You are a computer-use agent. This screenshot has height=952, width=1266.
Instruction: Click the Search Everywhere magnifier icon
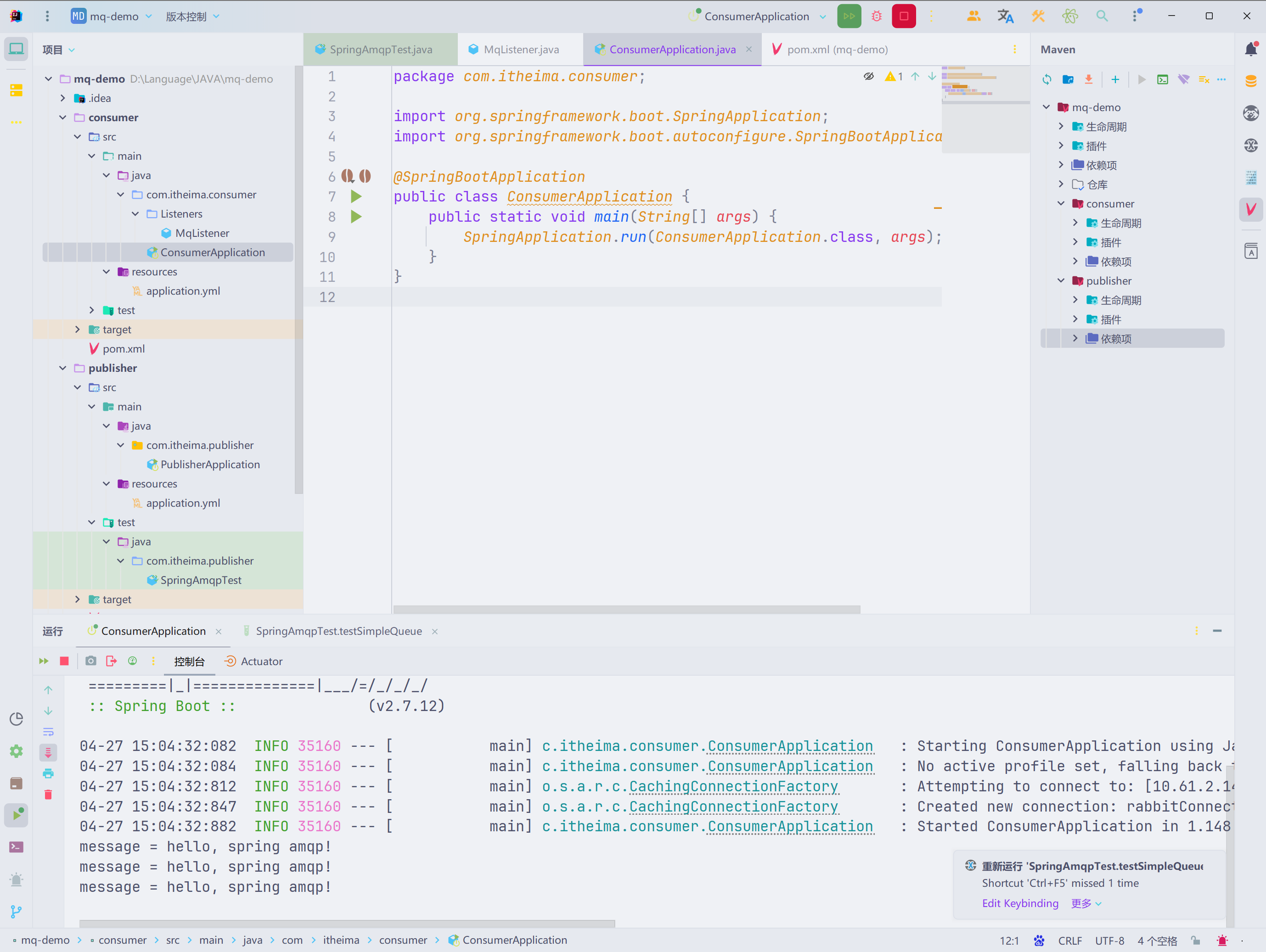coord(1102,16)
